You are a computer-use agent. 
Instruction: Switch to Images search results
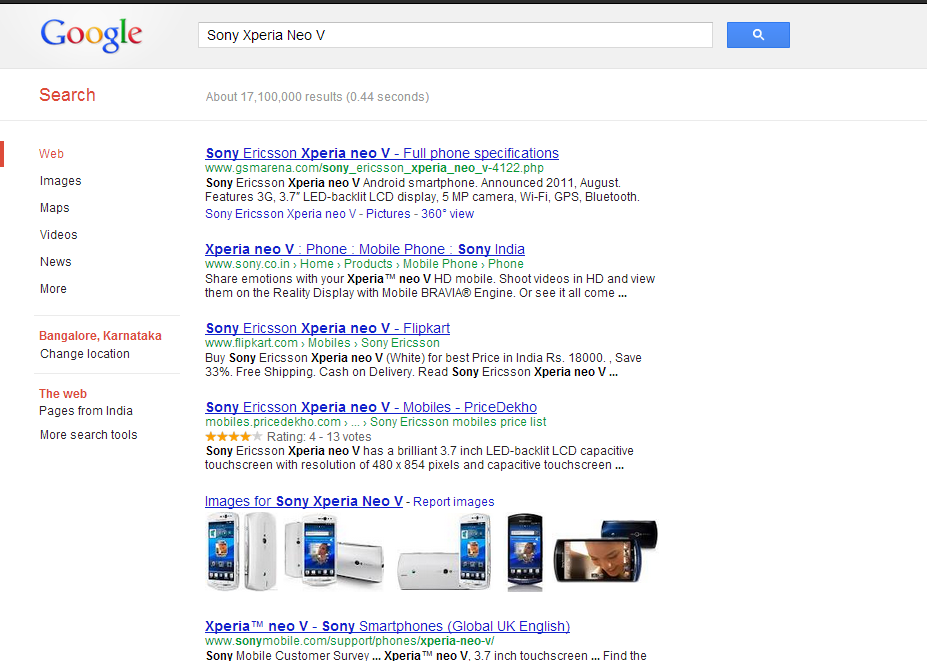(60, 181)
